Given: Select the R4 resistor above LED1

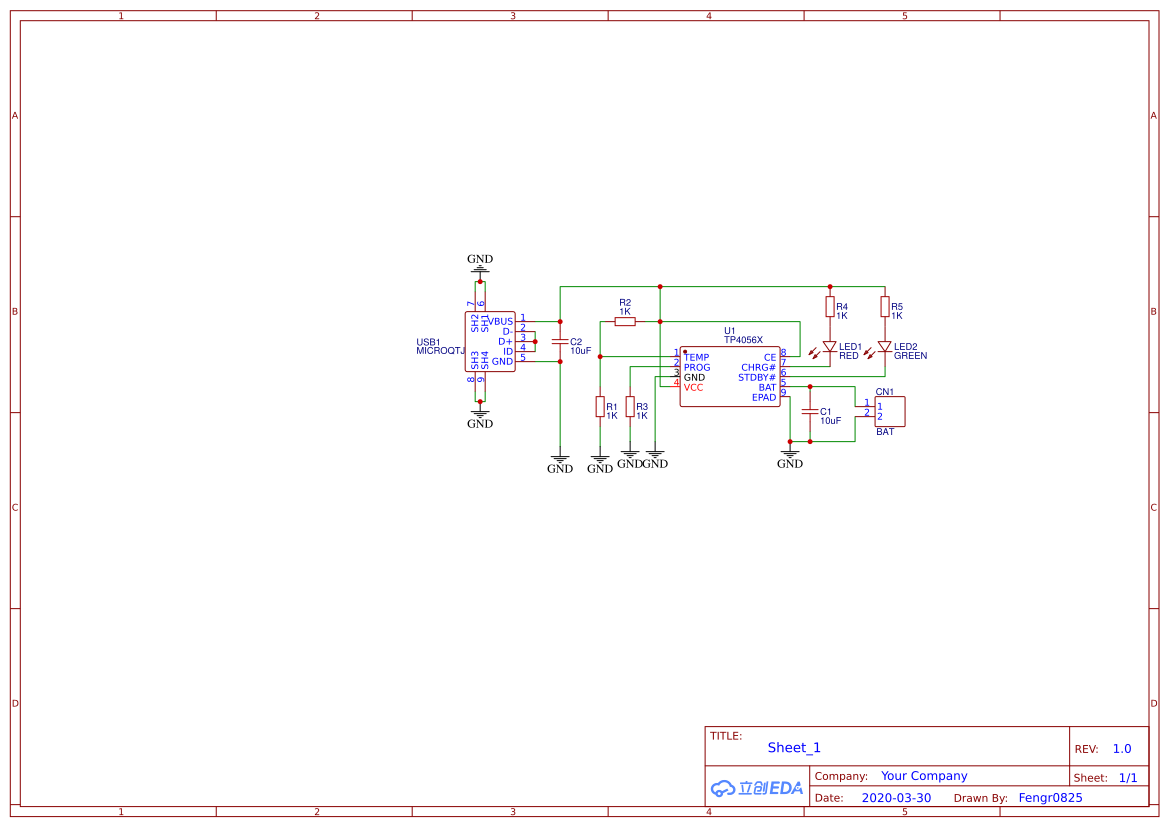Looking at the screenshot, I should tap(829, 306).
